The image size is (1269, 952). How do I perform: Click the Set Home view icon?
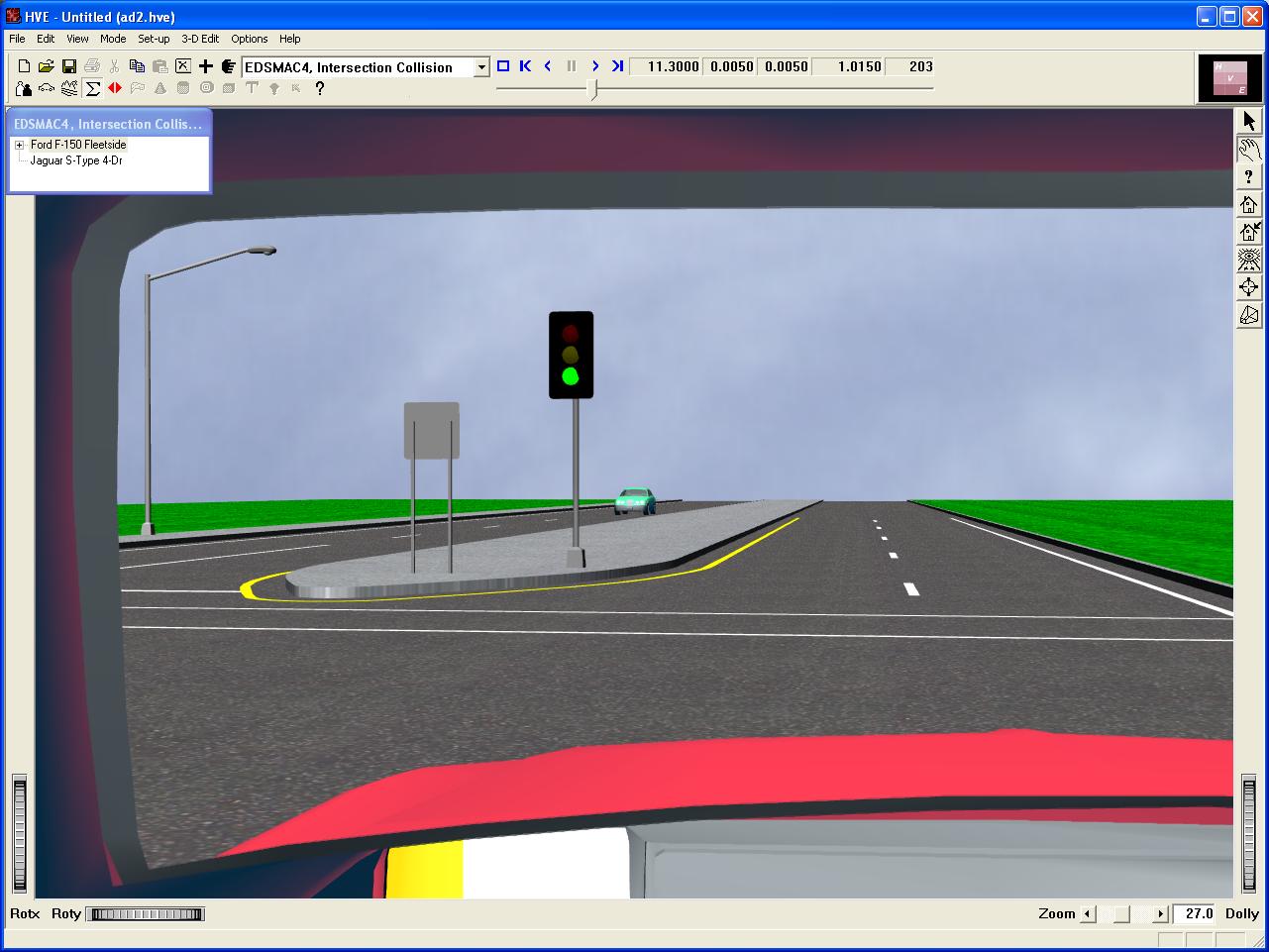[x=1249, y=233]
